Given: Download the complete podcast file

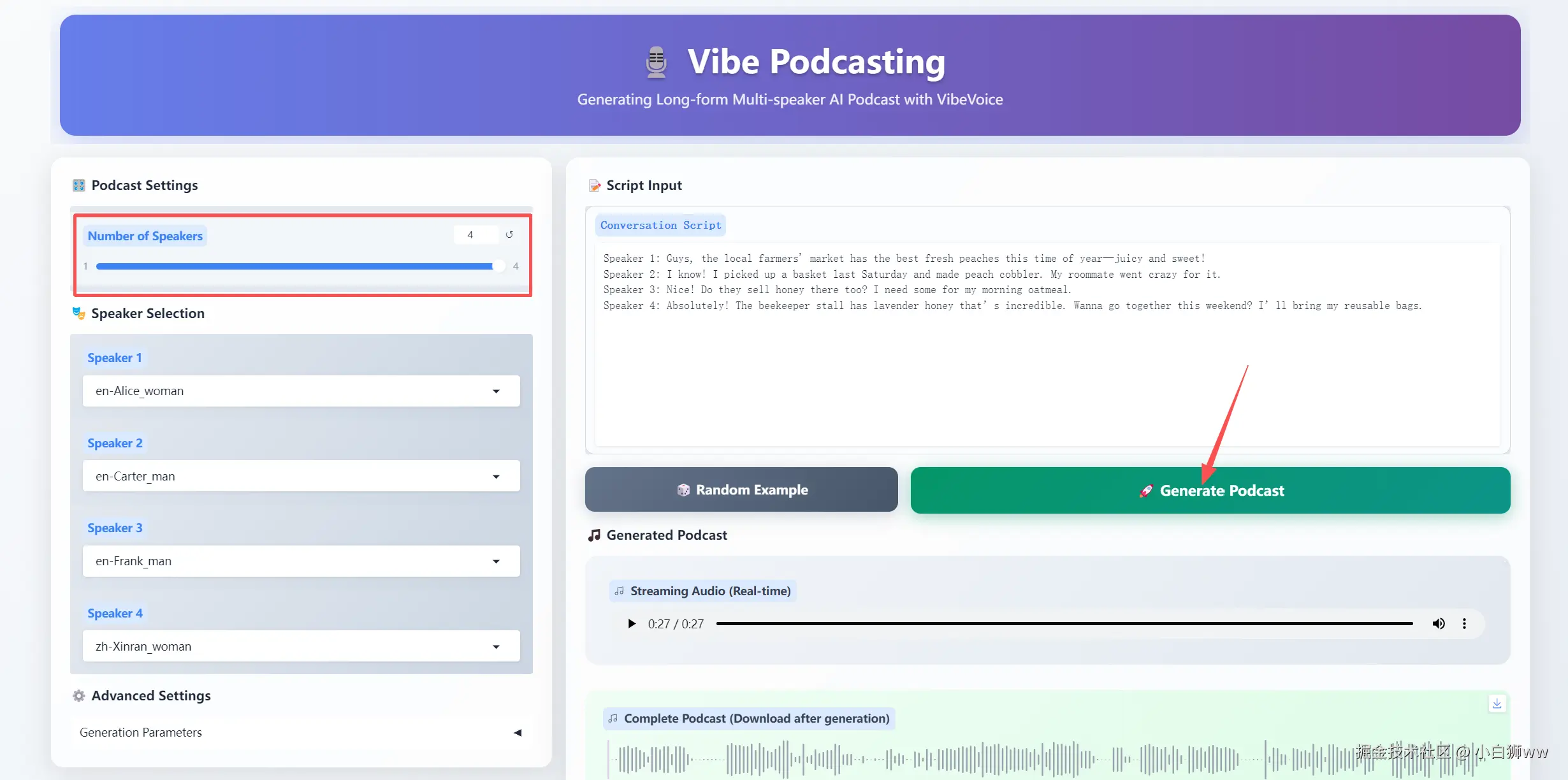Looking at the screenshot, I should coord(1497,704).
